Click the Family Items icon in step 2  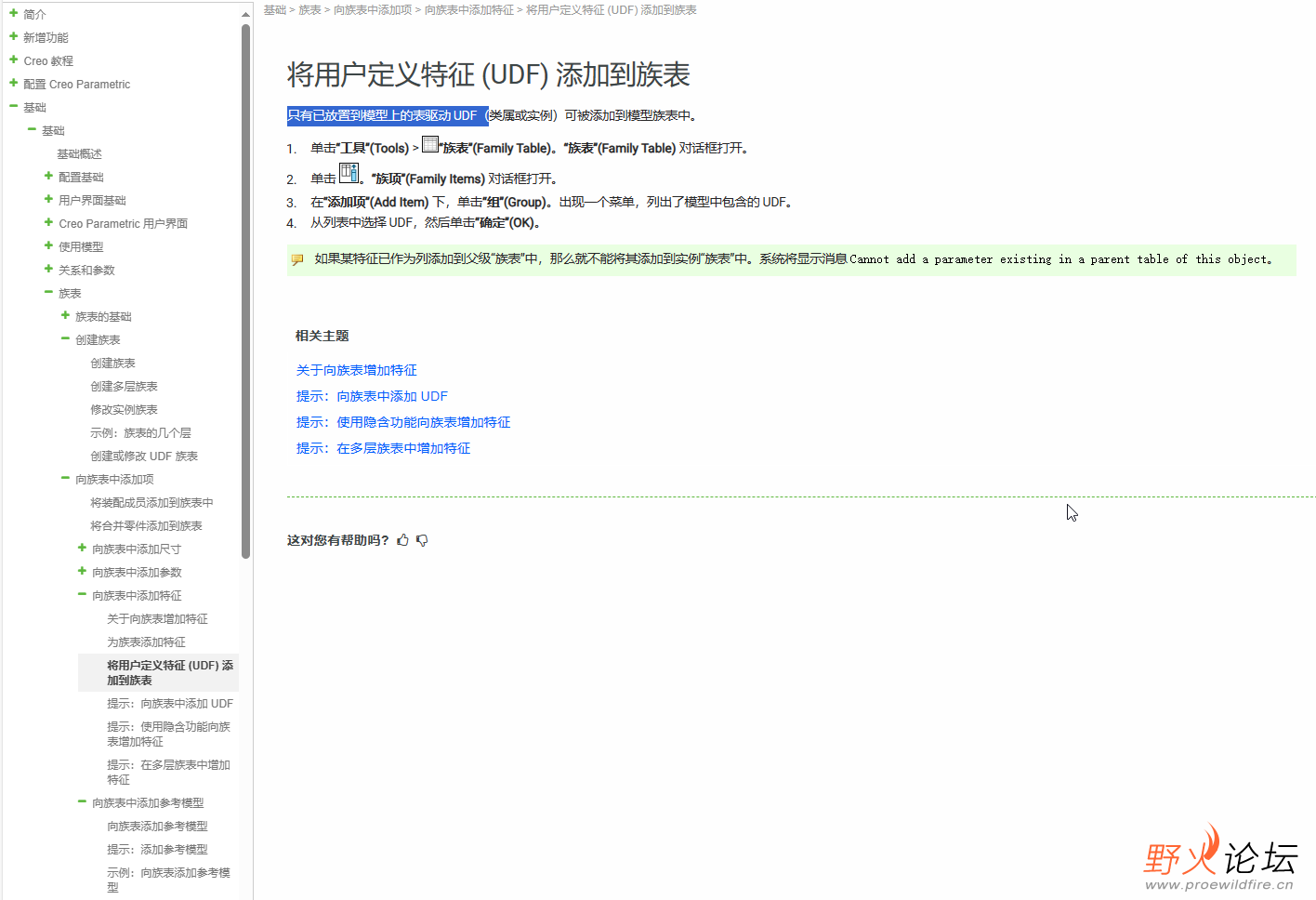click(x=349, y=173)
